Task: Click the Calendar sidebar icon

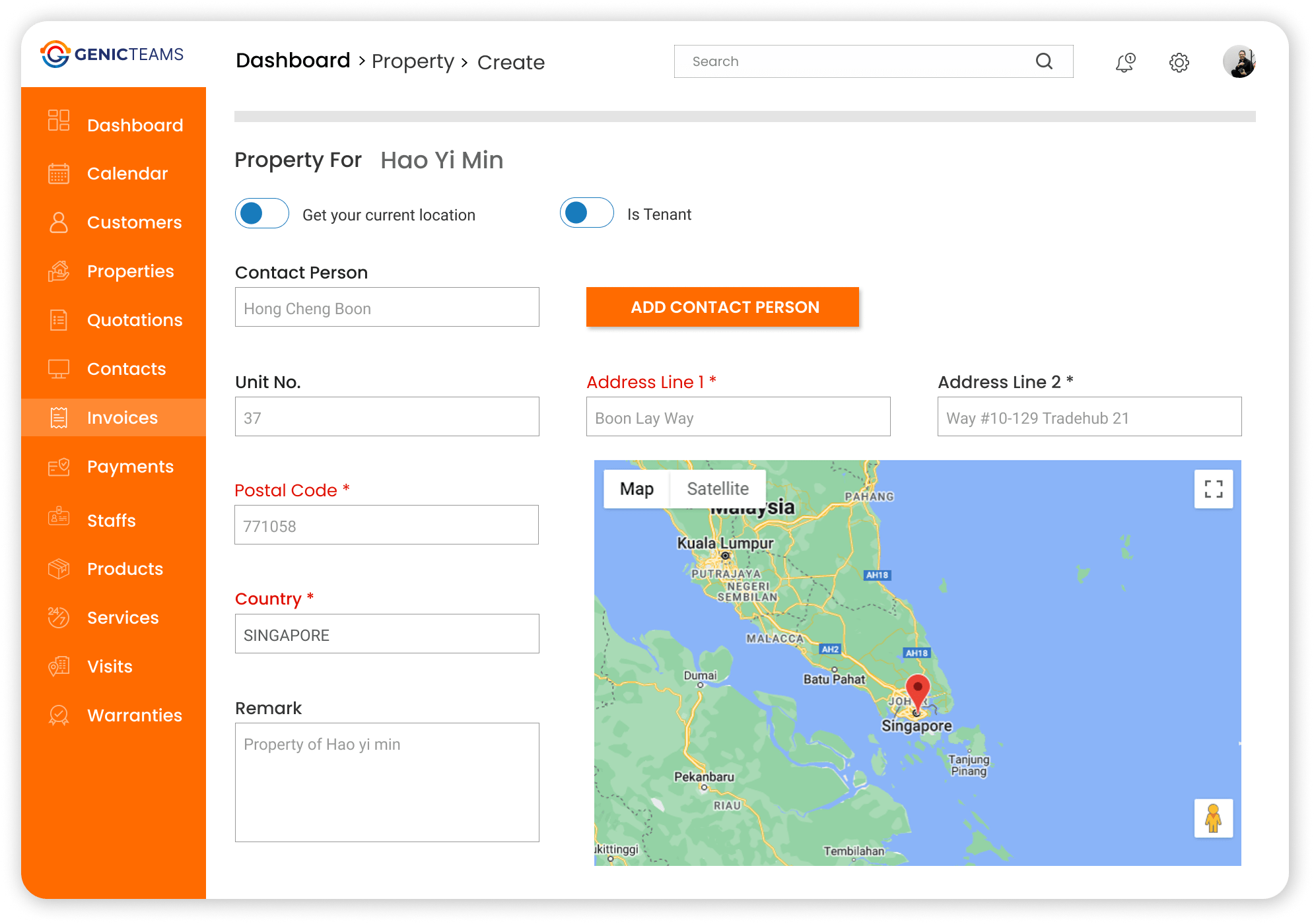Action: click(x=59, y=174)
